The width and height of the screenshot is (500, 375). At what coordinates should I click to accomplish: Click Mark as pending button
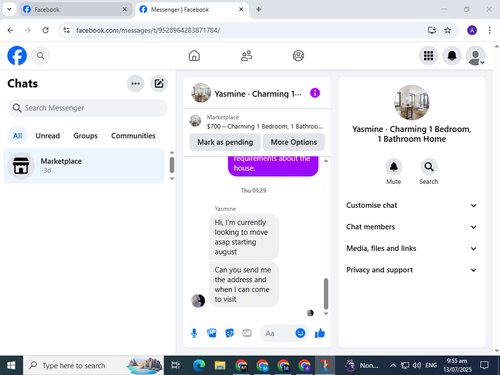pos(225,142)
